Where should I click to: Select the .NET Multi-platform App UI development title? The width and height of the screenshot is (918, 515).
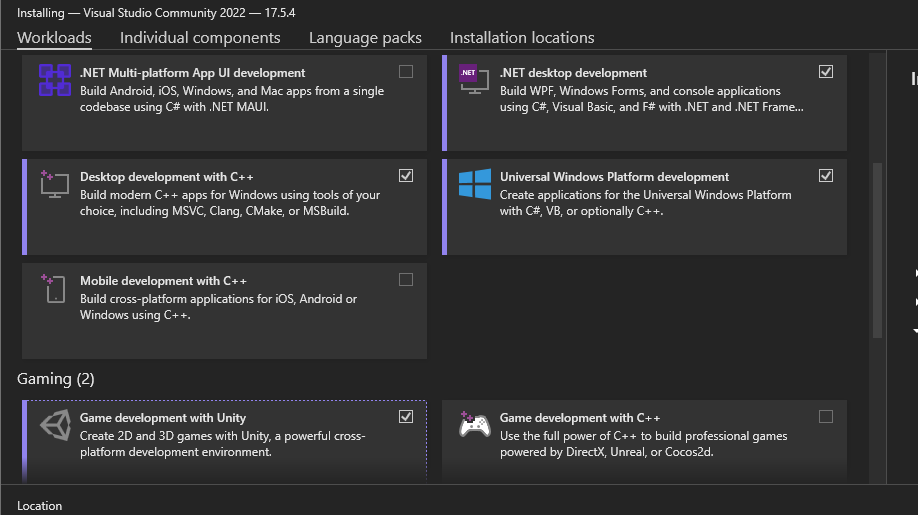pyautogui.click(x=193, y=73)
